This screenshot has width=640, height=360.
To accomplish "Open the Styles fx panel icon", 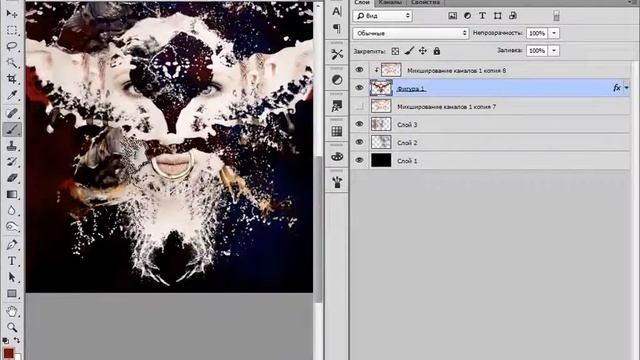I will tap(337, 105).
